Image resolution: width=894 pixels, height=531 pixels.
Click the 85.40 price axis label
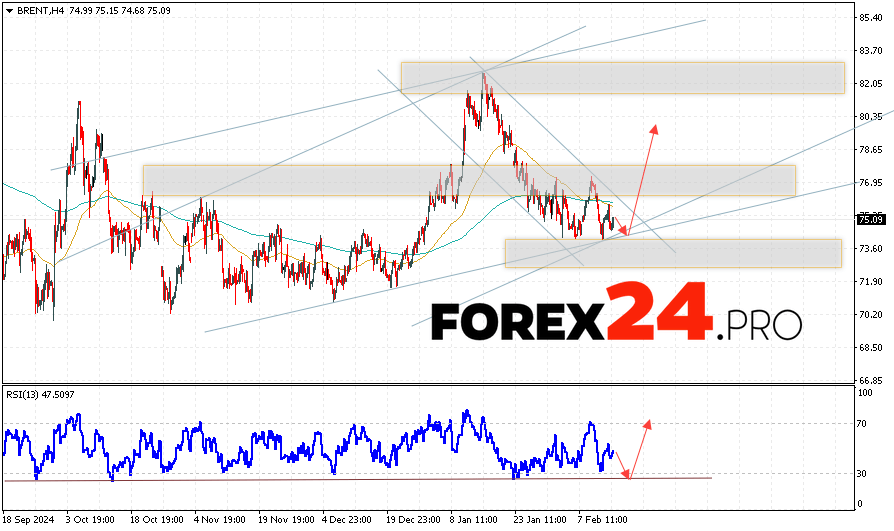[869, 18]
